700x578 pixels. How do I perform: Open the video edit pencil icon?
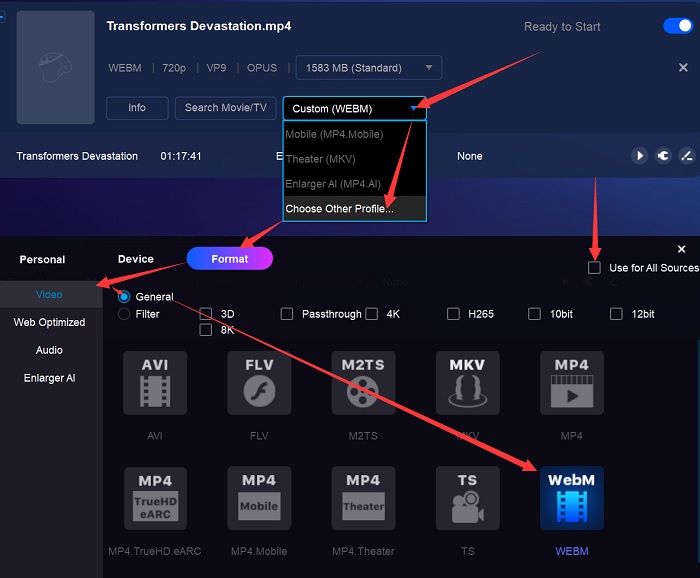click(x=687, y=156)
